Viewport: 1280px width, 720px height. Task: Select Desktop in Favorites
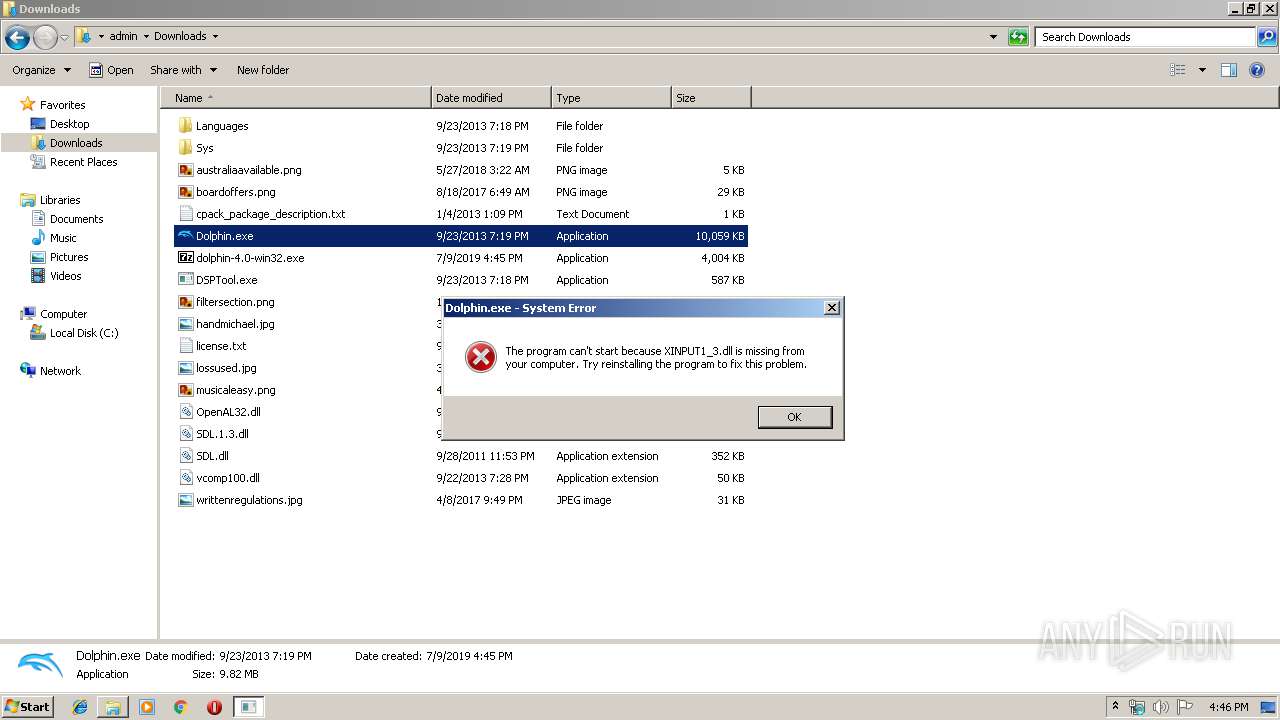69,124
